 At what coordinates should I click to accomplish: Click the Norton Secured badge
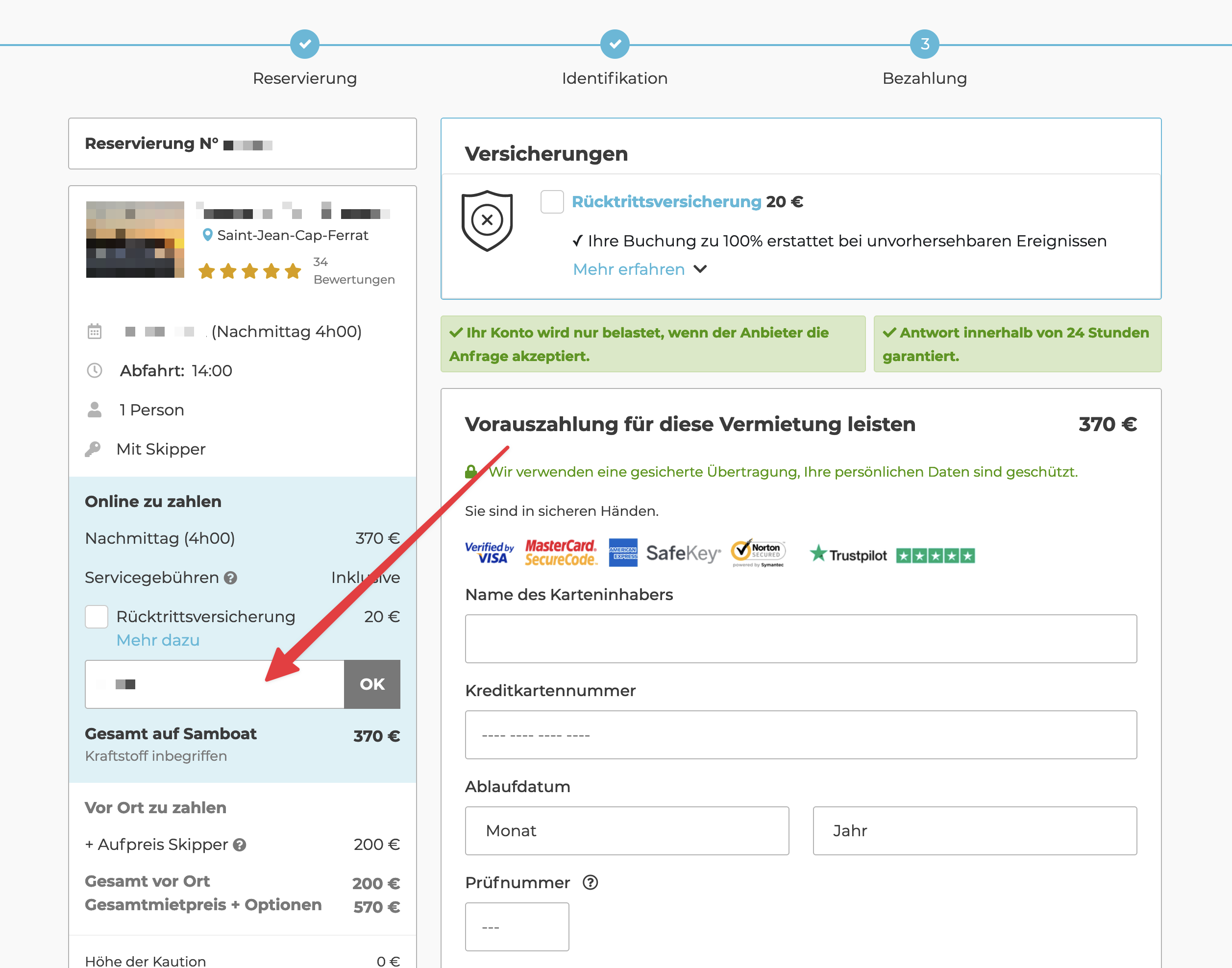[x=758, y=553]
